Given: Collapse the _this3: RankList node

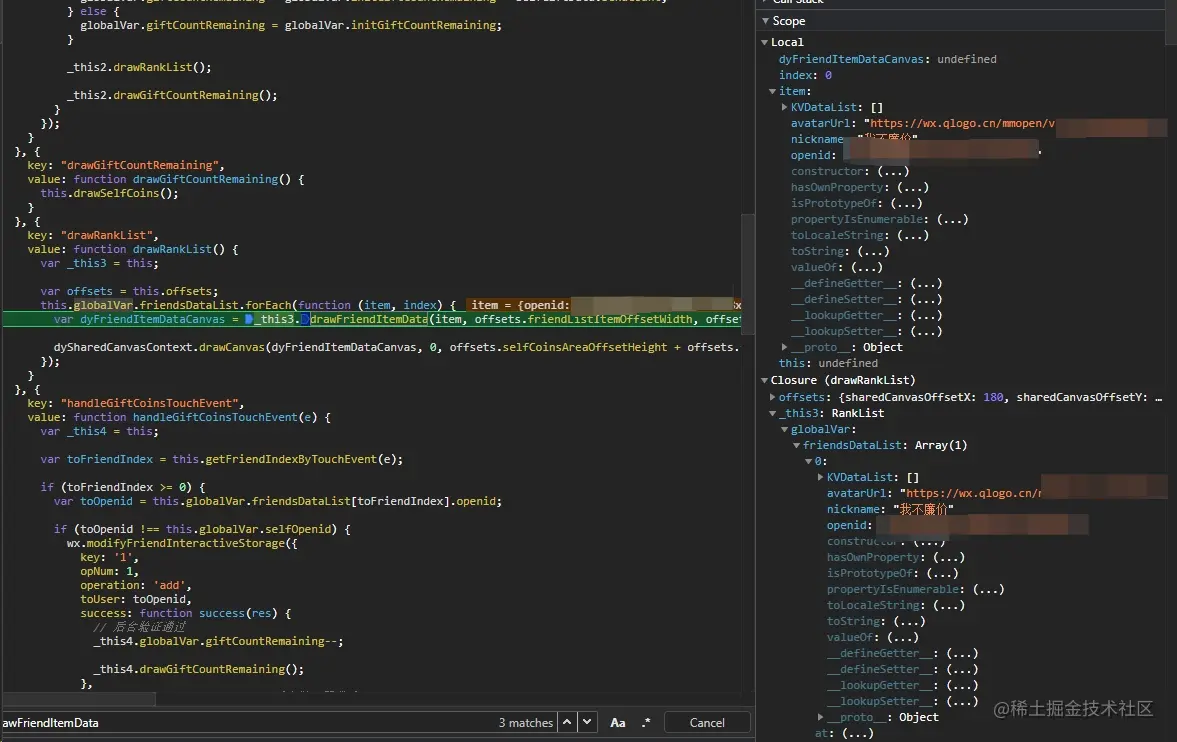Looking at the screenshot, I should click(772, 413).
